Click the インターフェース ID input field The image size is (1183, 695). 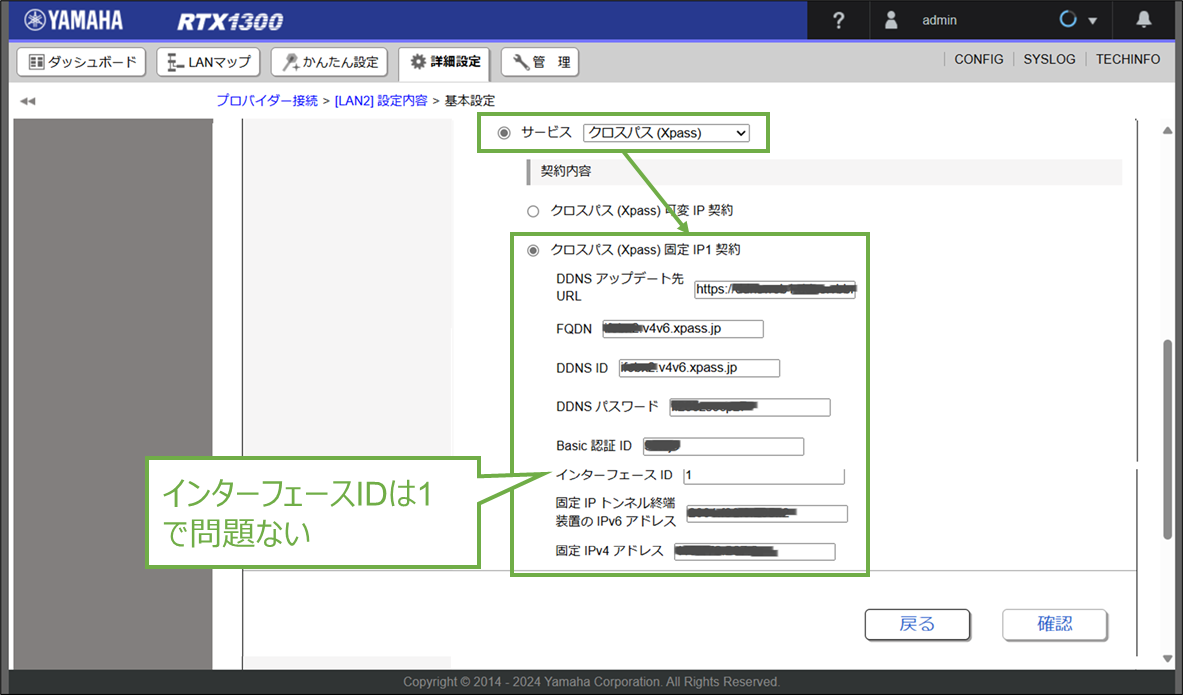[x=764, y=475]
